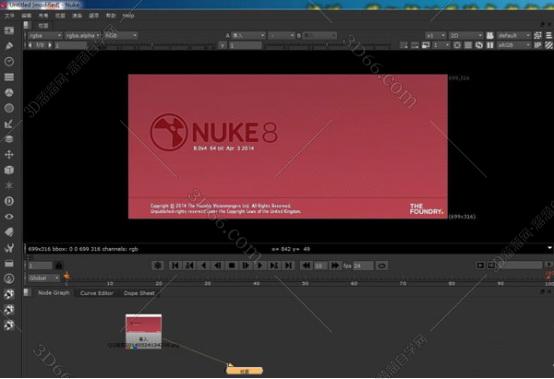This screenshot has width=554, height=379.
Task: Go to the first frame
Action: pyautogui.click(x=175, y=265)
